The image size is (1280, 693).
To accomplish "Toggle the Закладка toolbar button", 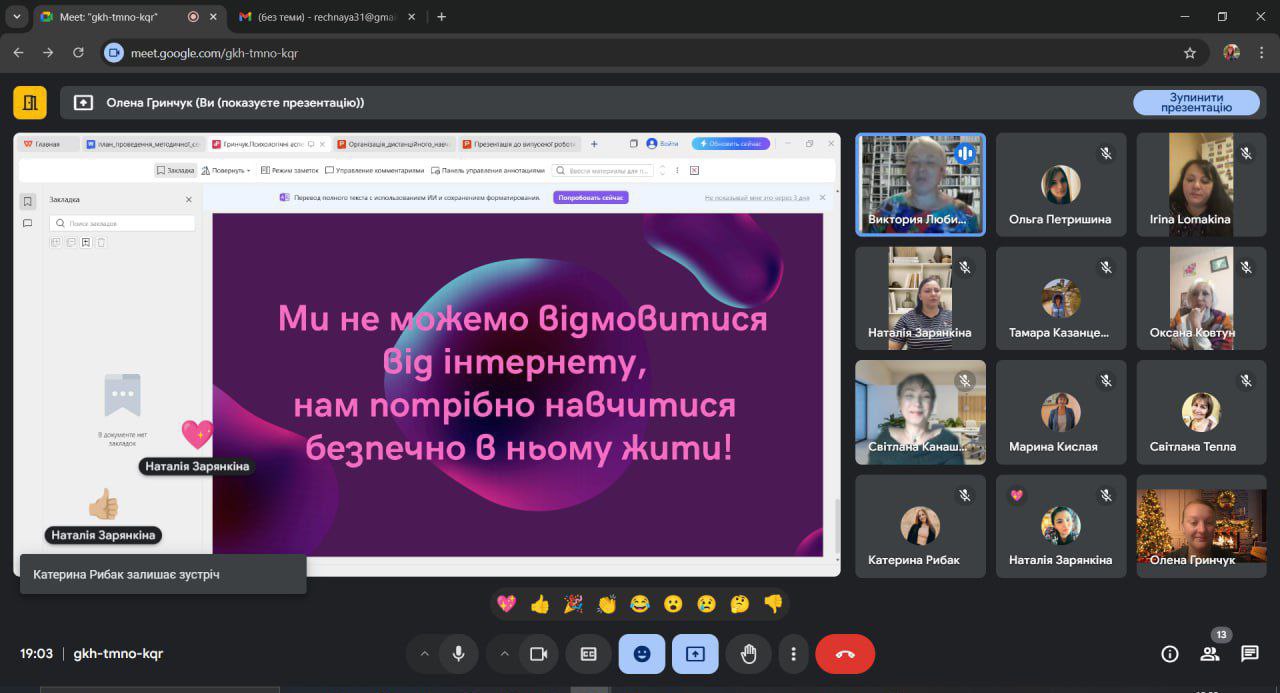I will pyautogui.click(x=175, y=170).
